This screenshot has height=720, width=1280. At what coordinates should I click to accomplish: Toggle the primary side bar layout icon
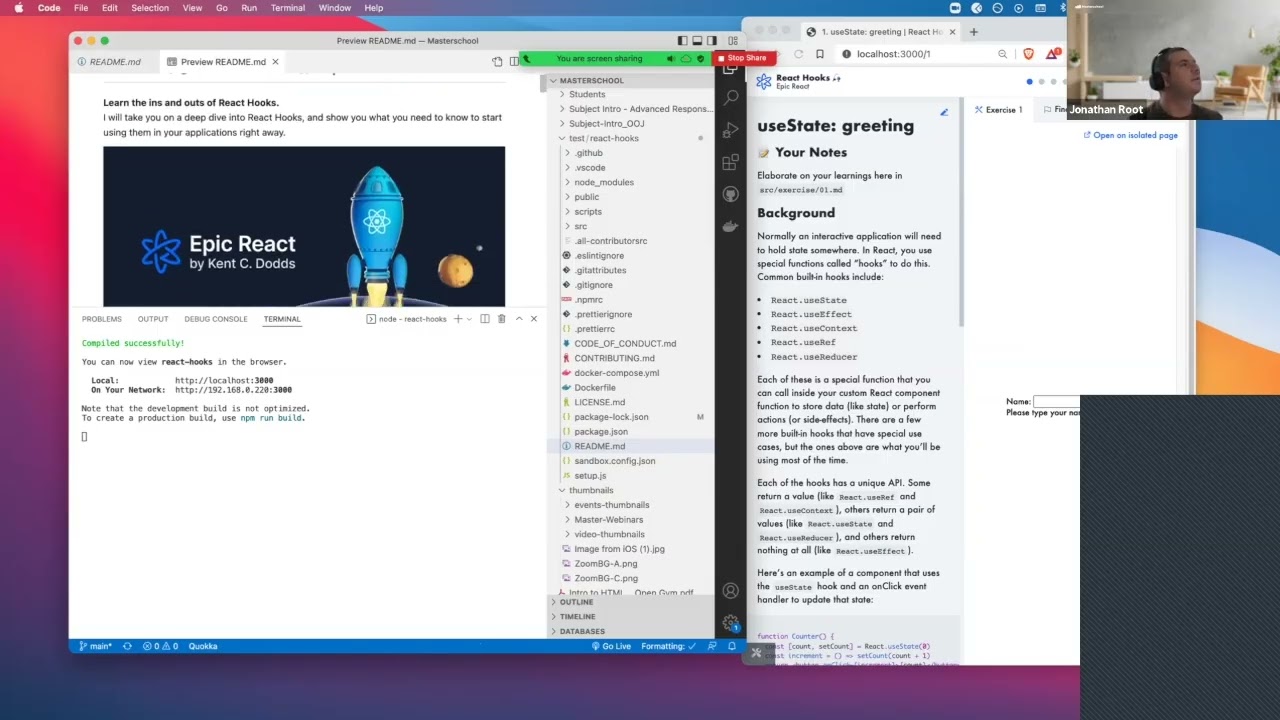coord(682,41)
